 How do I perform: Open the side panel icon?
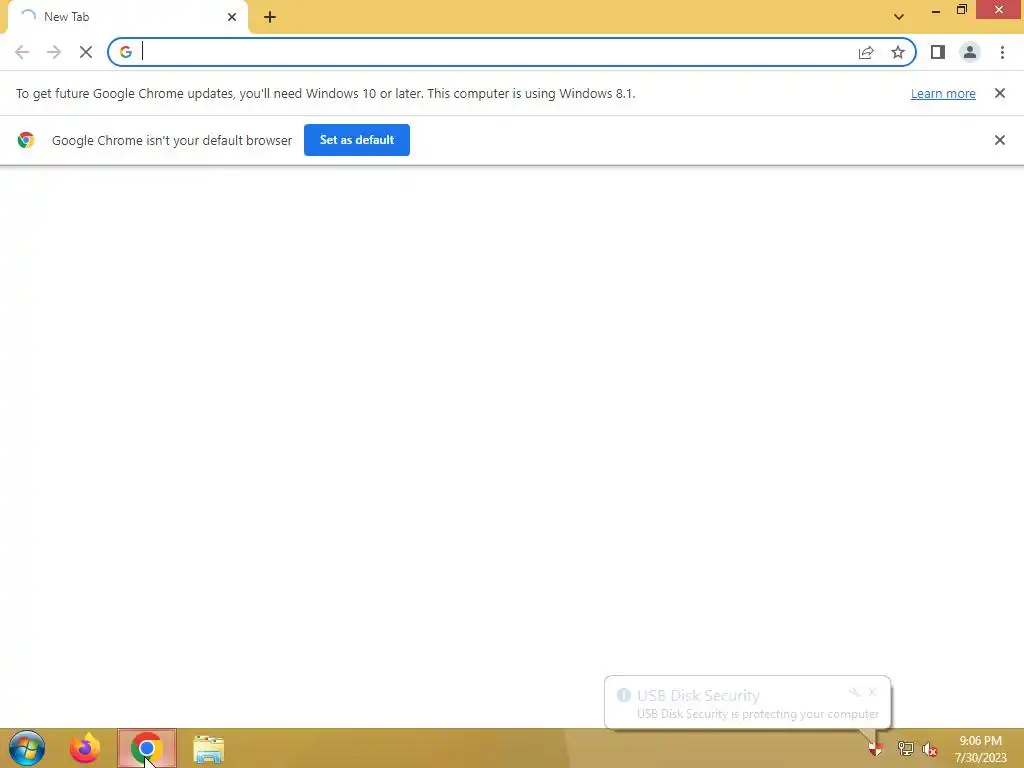pos(938,52)
